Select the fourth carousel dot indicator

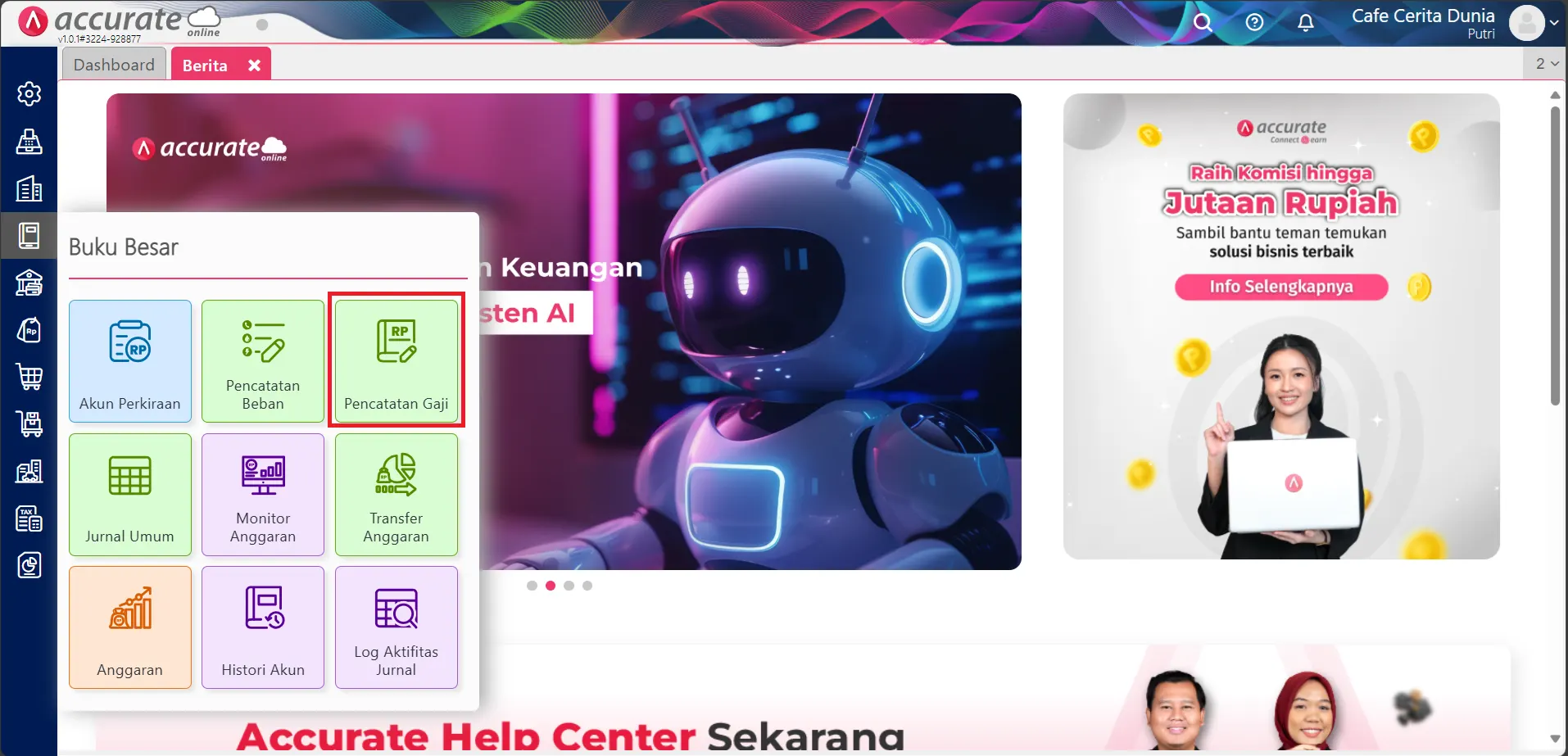[587, 586]
